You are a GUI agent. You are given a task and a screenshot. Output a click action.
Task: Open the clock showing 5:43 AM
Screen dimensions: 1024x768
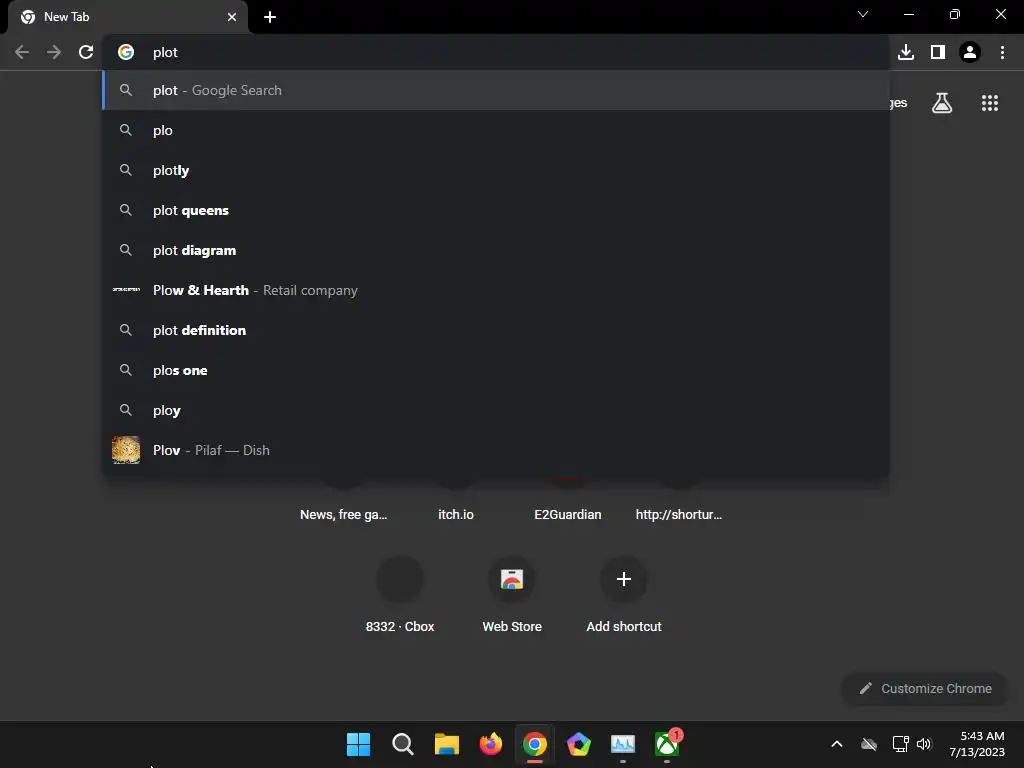coord(976,744)
